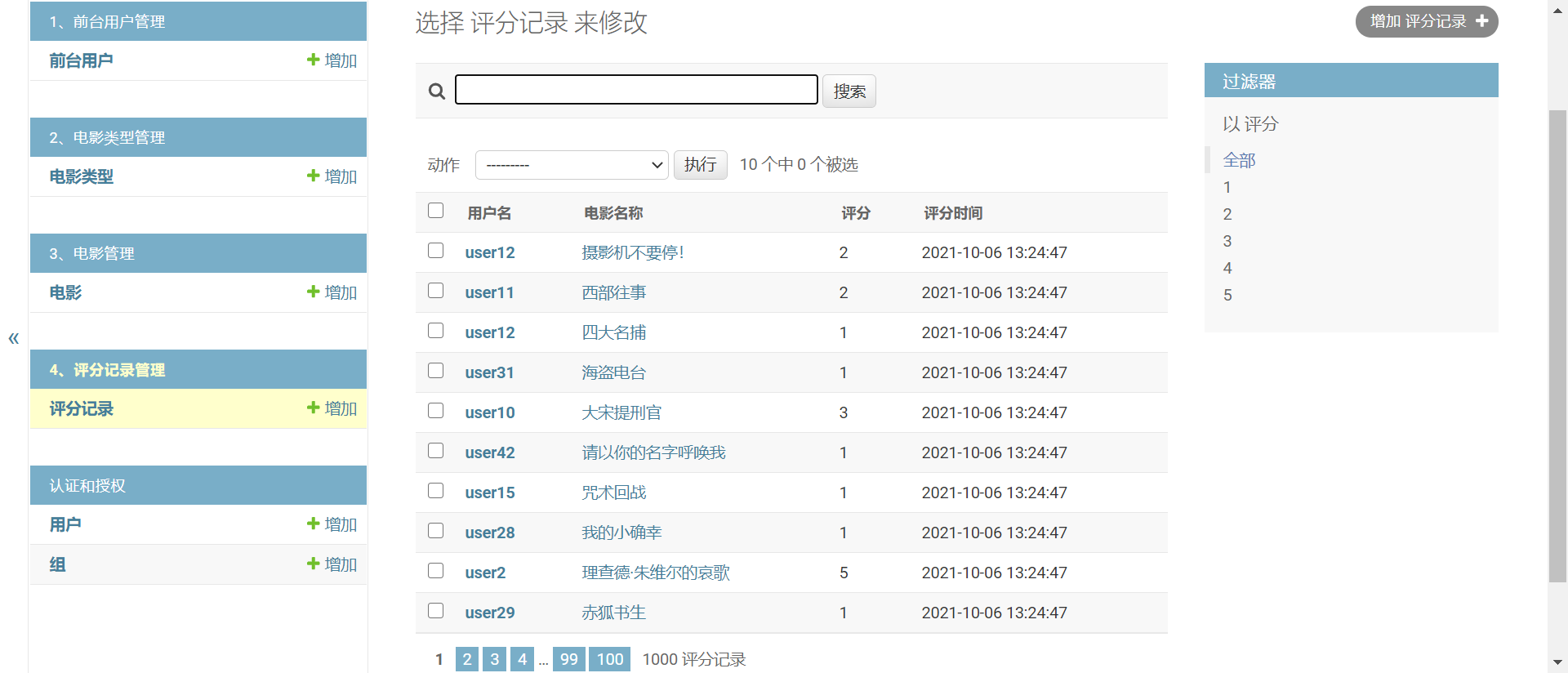This screenshot has height=673, width=1568.
Task: Click the 执行 button
Action: (x=700, y=165)
